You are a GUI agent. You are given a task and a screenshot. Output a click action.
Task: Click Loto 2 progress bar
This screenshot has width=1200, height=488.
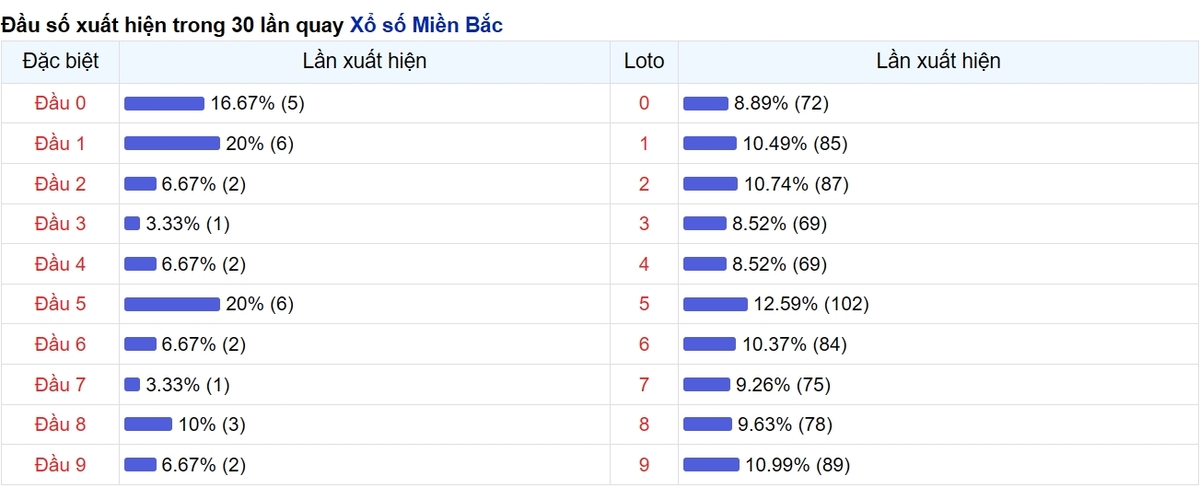pyautogui.click(x=710, y=184)
